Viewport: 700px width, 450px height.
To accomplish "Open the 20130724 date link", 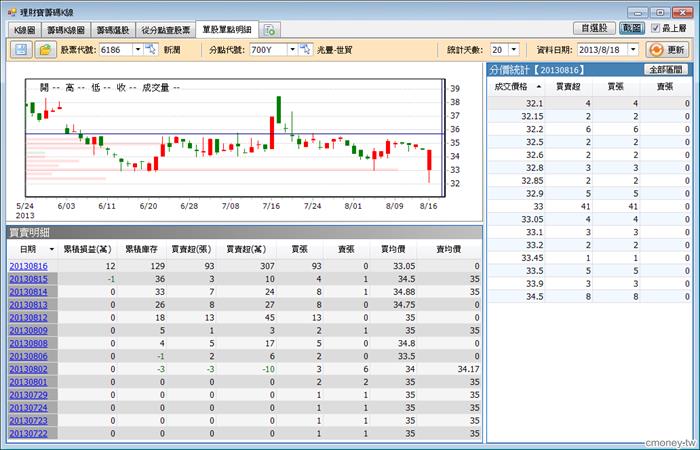I will [x=29, y=408].
